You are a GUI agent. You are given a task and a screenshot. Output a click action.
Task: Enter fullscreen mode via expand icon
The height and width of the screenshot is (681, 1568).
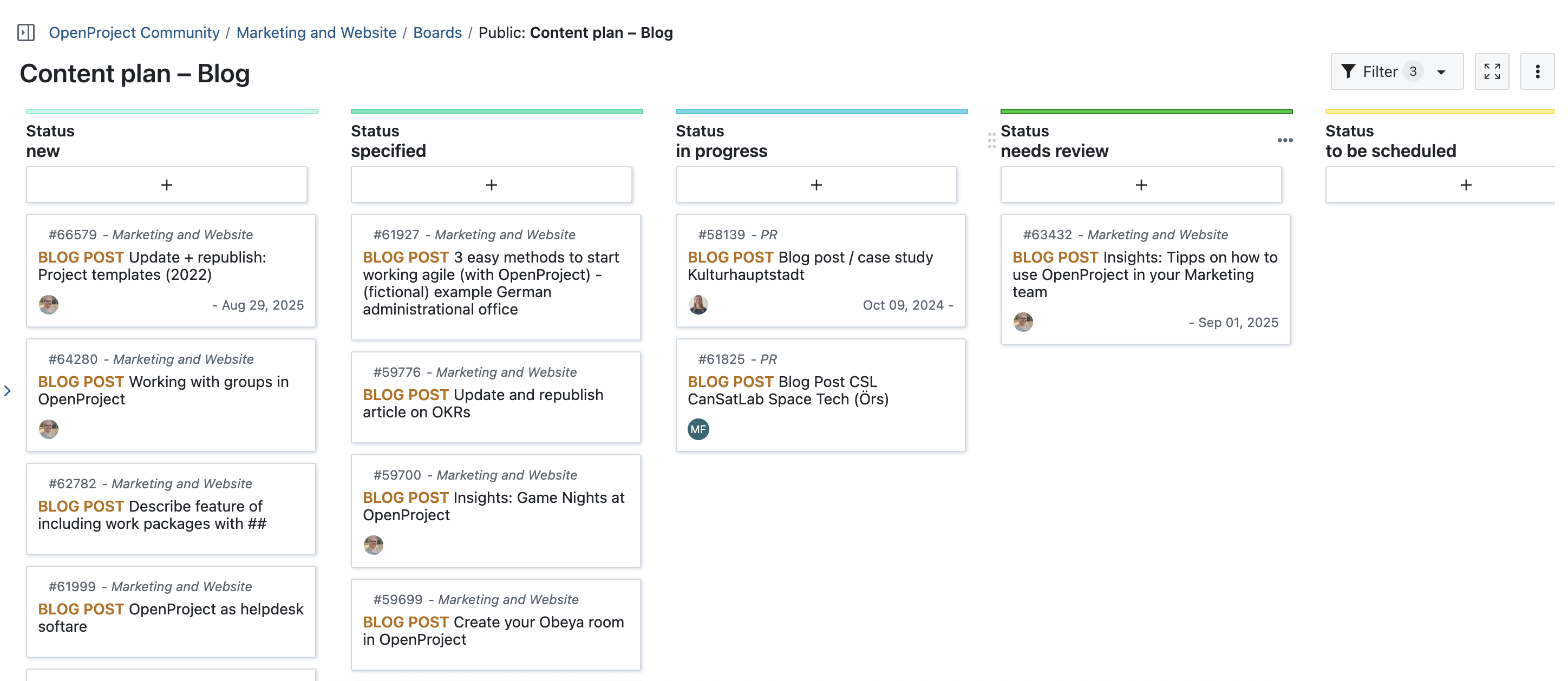[x=1492, y=71]
